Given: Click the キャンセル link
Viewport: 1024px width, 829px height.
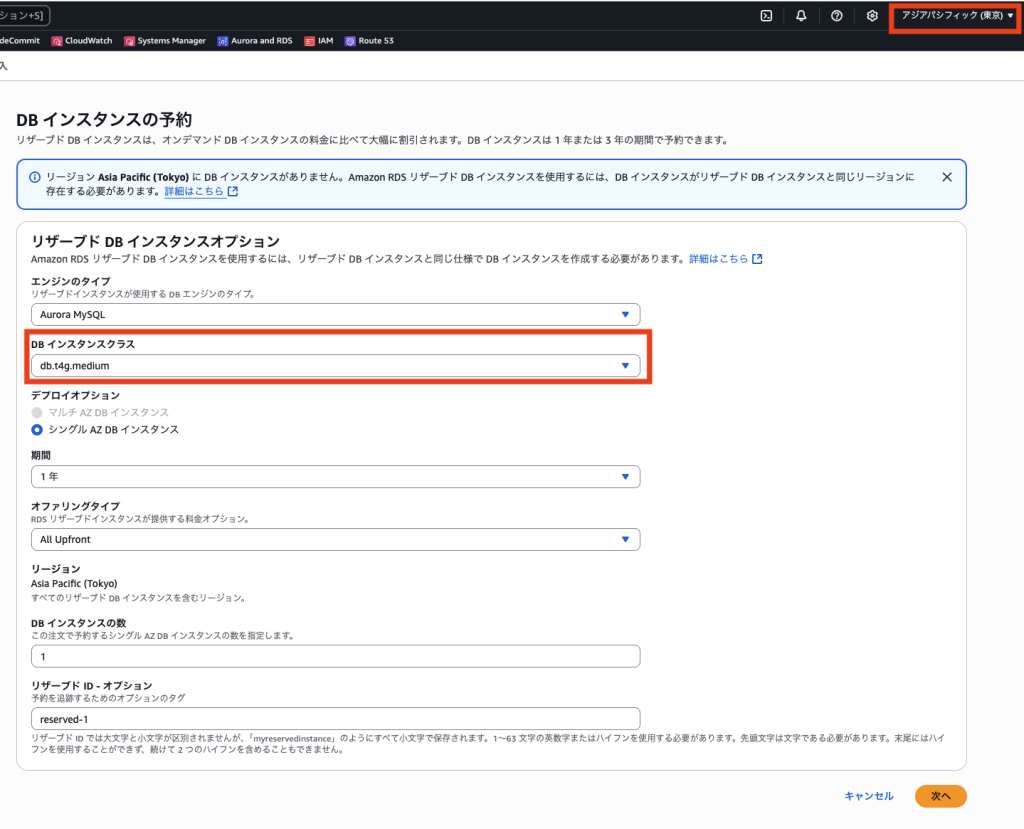Looking at the screenshot, I should [868, 796].
